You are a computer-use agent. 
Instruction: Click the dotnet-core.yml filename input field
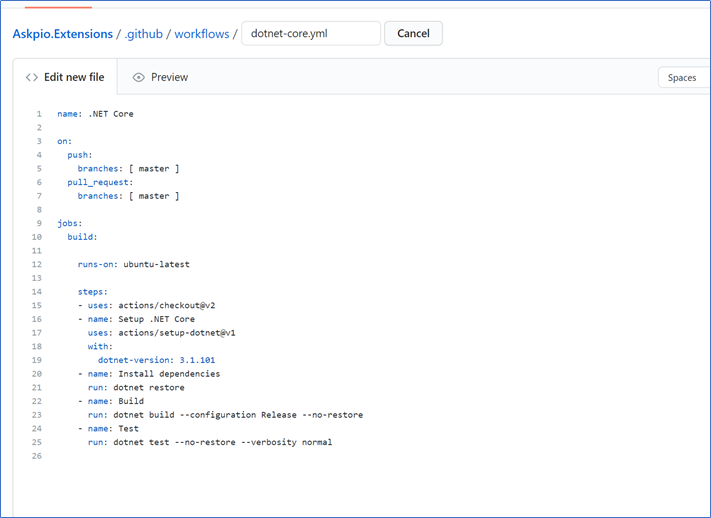(311, 34)
